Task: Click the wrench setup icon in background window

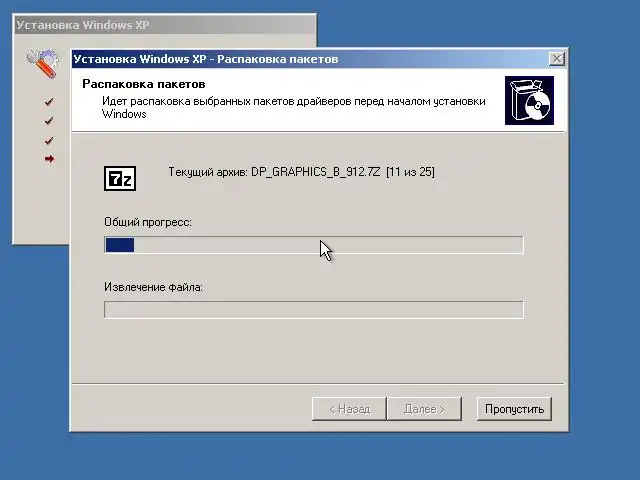Action: 42,63
